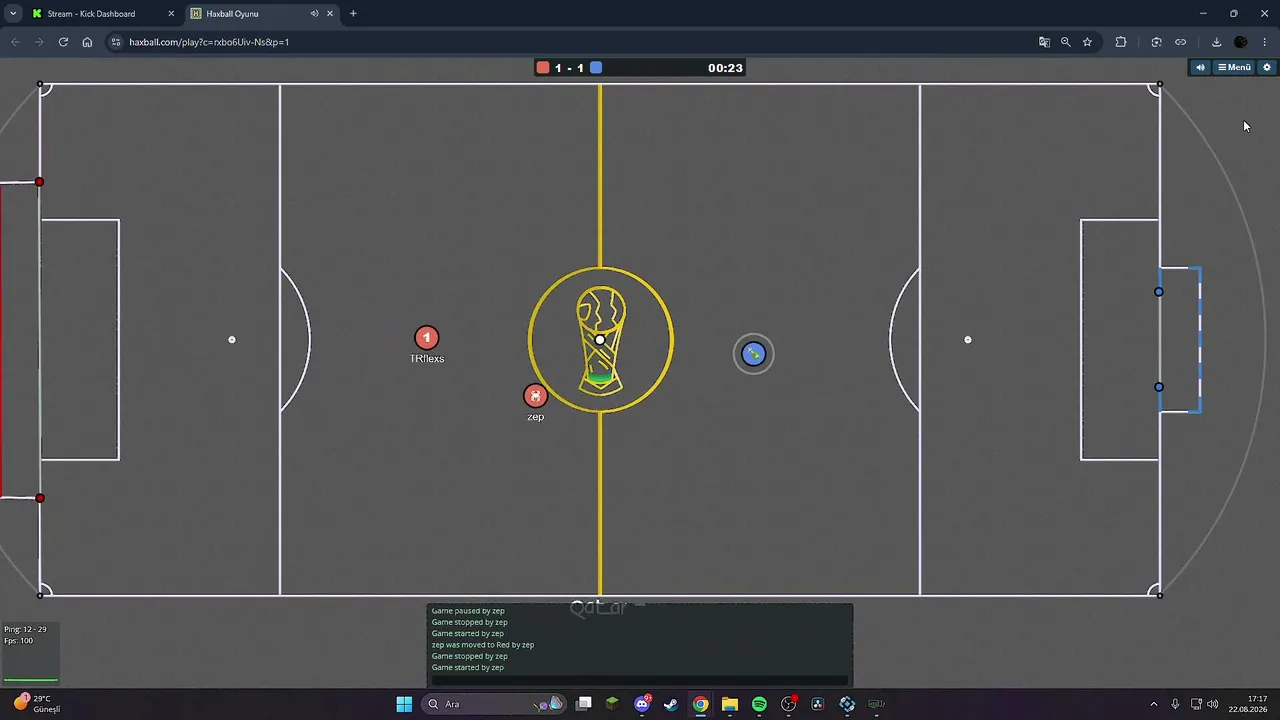This screenshot has width=1280, height=720.
Task: Close the Stream - Kick Dashboard tab
Action: click(x=171, y=14)
